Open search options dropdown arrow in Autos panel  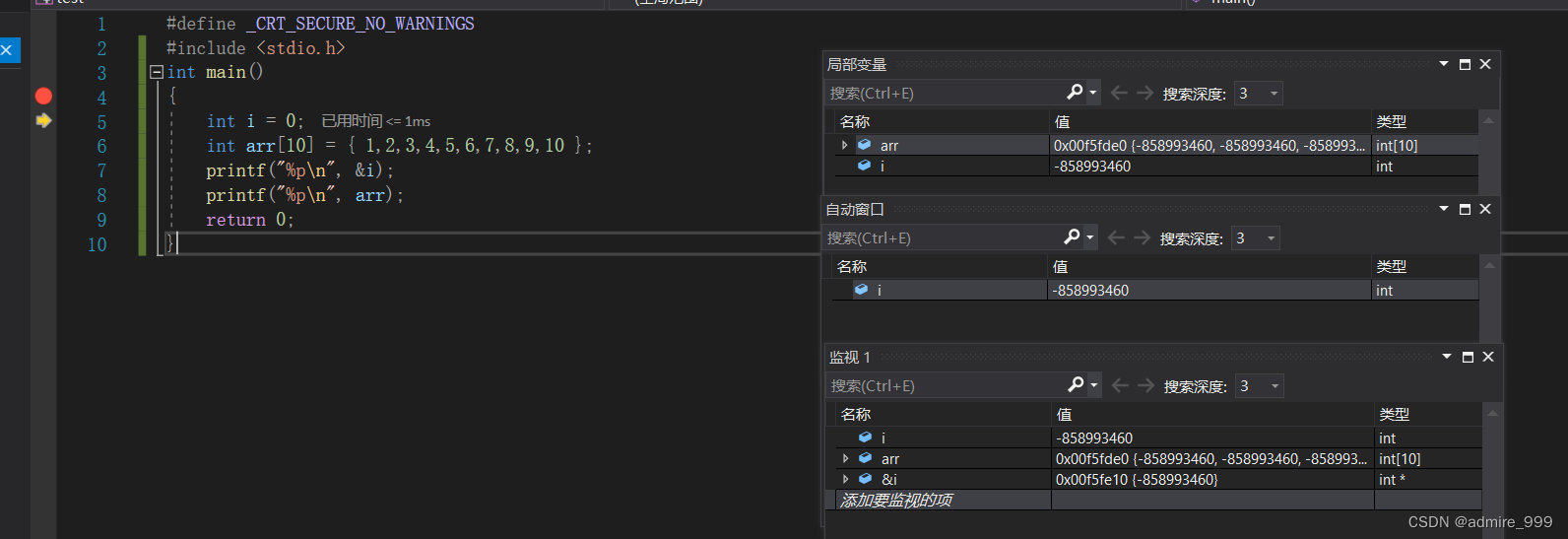click(1090, 237)
